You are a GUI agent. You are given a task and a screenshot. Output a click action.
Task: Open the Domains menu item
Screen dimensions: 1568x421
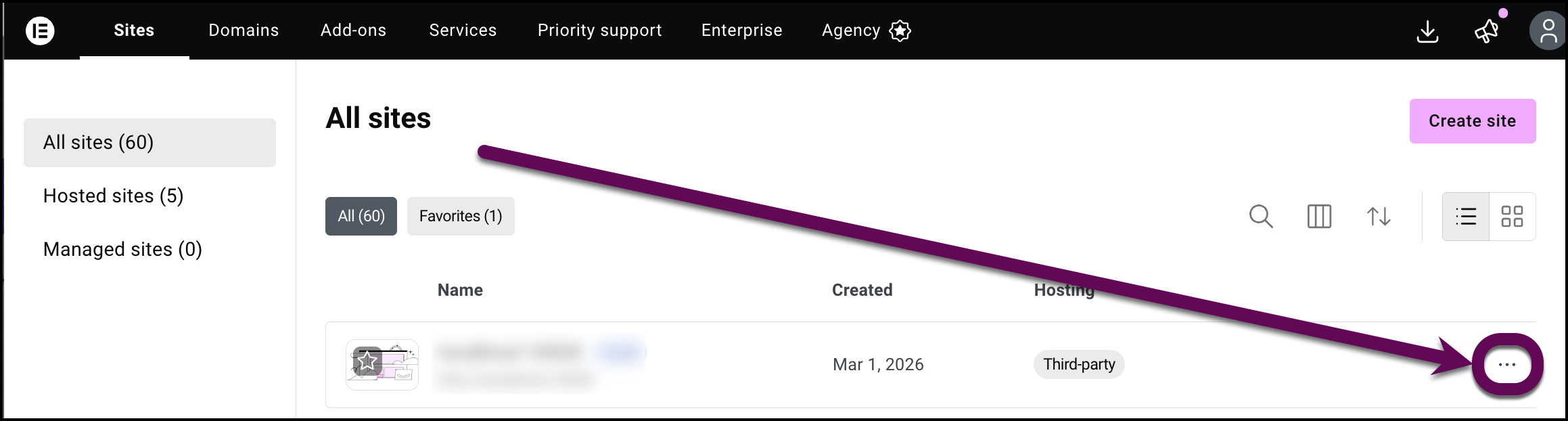click(243, 30)
